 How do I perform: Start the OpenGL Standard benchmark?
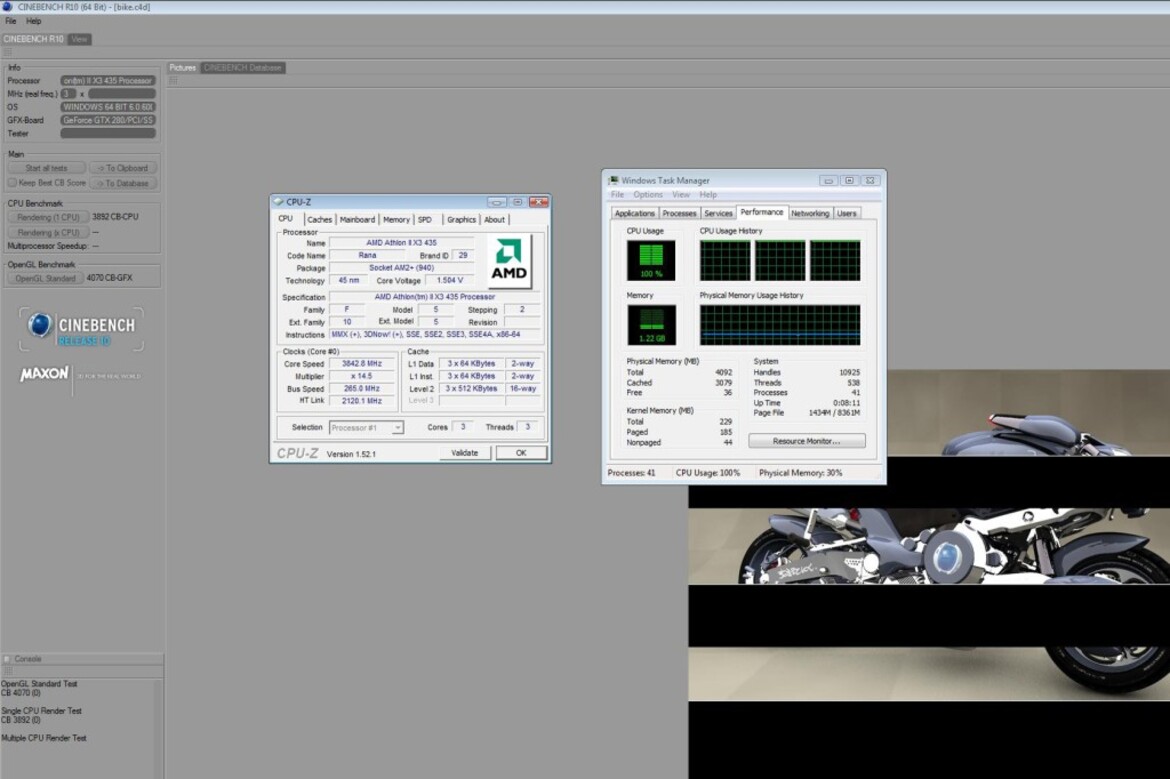[x=45, y=278]
